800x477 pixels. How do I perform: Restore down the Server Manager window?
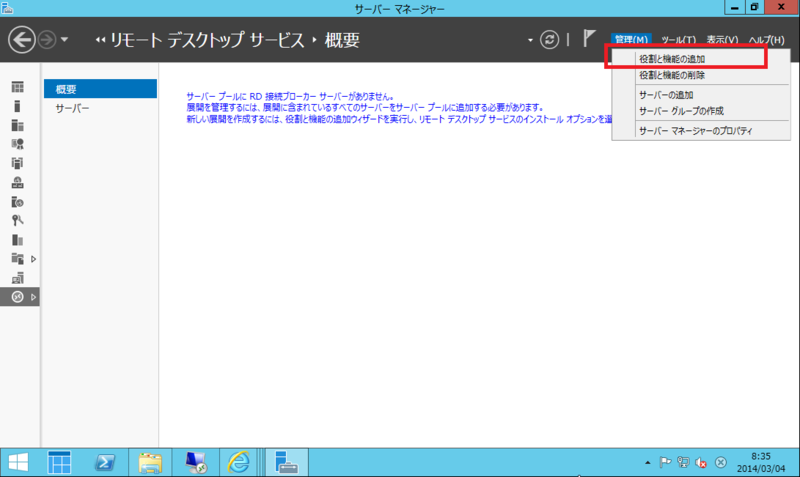pos(754,7)
